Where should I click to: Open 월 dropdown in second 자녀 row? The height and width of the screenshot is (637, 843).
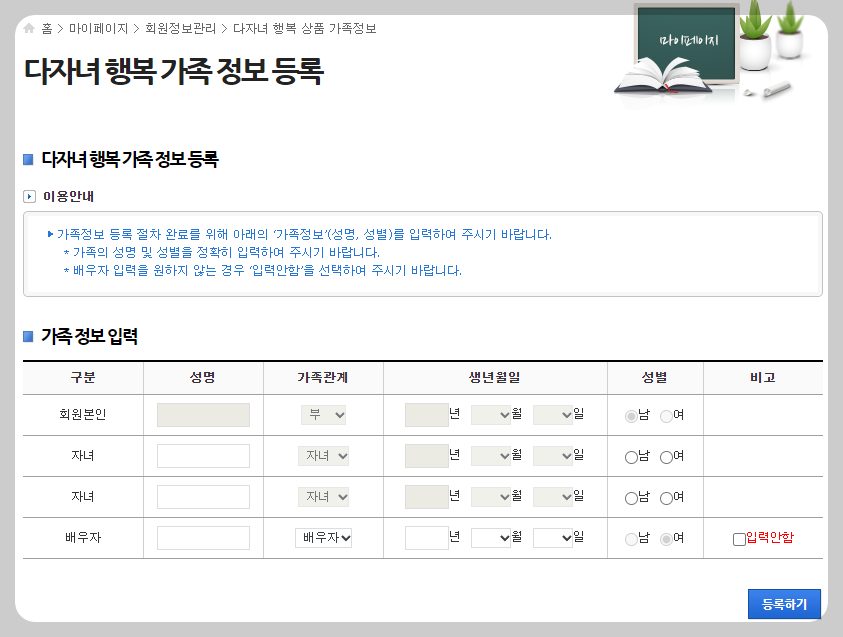[491, 497]
